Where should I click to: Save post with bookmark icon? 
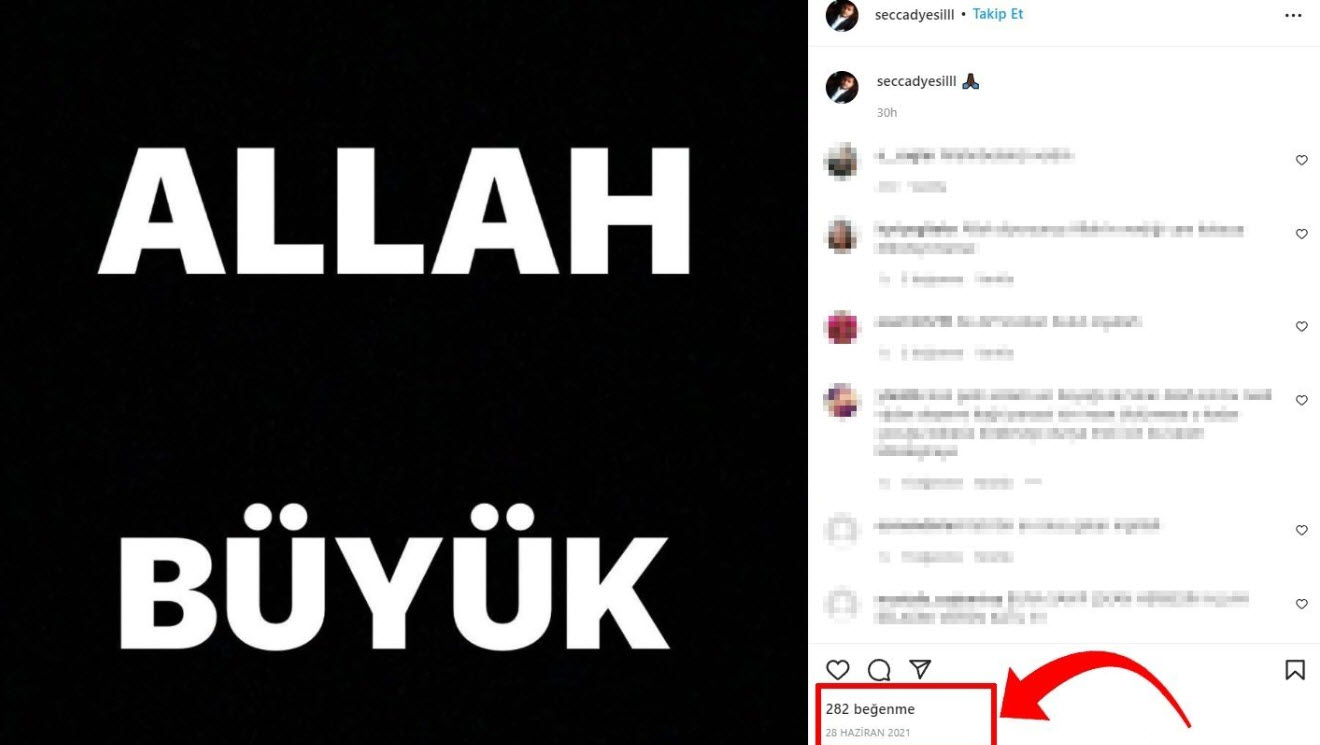click(x=1295, y=670)
